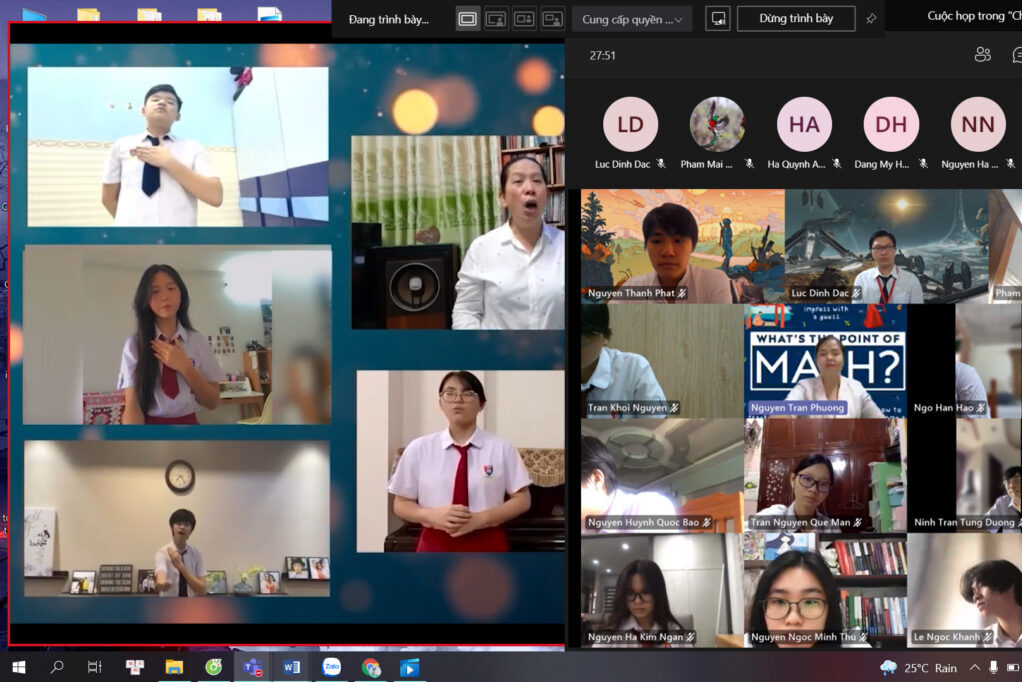This screenshot has height=682, width=1022.
Task: Click the microphone icon in the system tray
Action: [x=993, y=668]
